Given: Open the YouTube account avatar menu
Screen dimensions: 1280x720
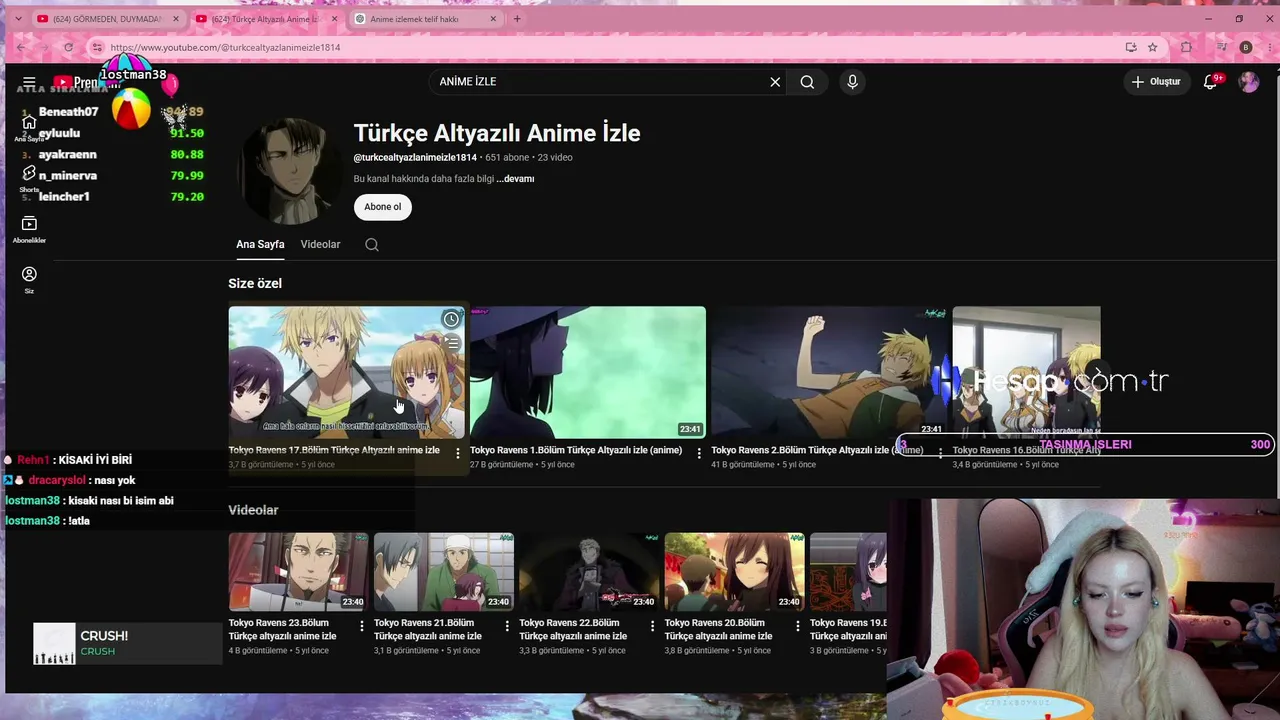Looking at the screenshot, I should 1249,82.
